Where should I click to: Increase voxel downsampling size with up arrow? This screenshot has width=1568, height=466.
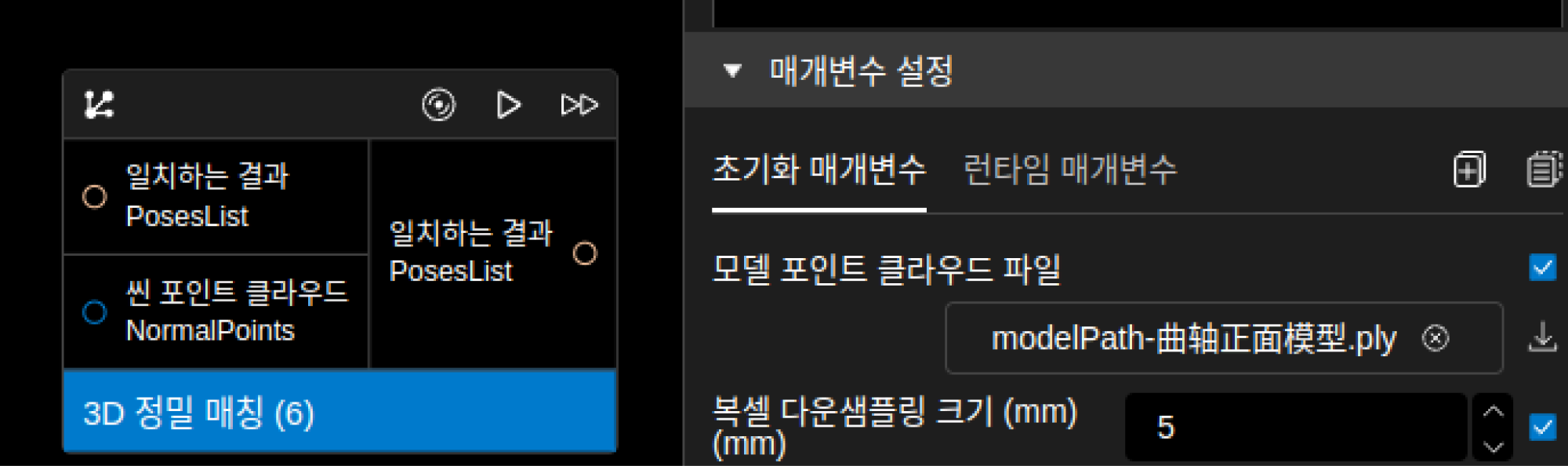point(1493,411)
